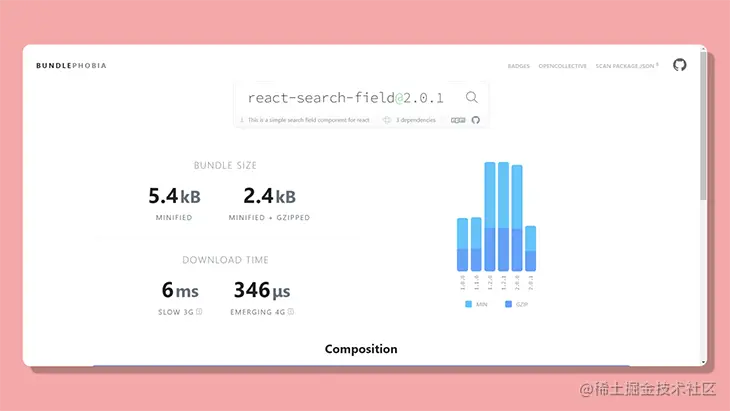730x411 pixels.
Task: Open the GitHub icon in the top header
Action: pyautogui.click(x=679, y=65)
